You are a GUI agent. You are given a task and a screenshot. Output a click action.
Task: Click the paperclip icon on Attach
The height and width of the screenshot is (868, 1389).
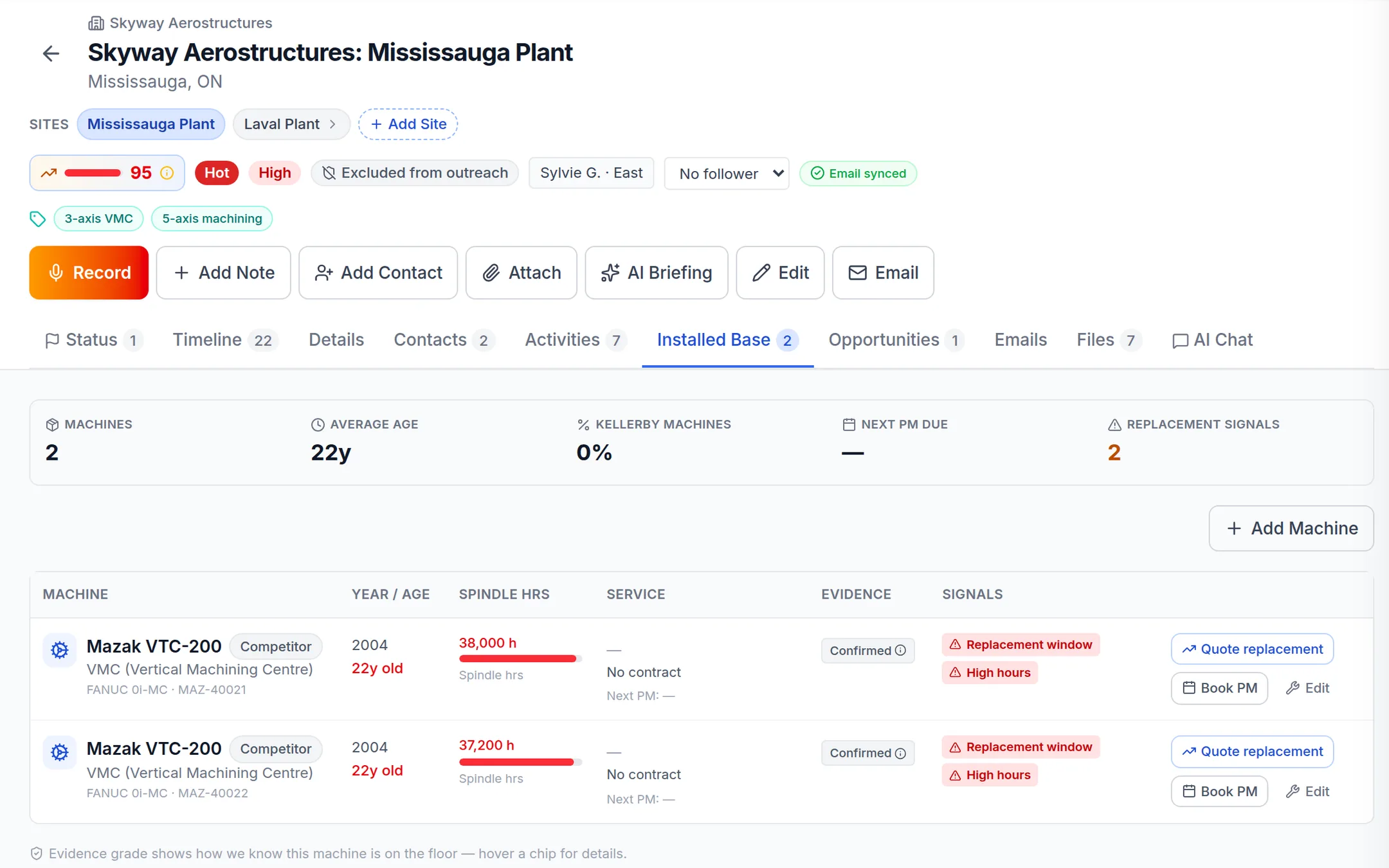491,273
